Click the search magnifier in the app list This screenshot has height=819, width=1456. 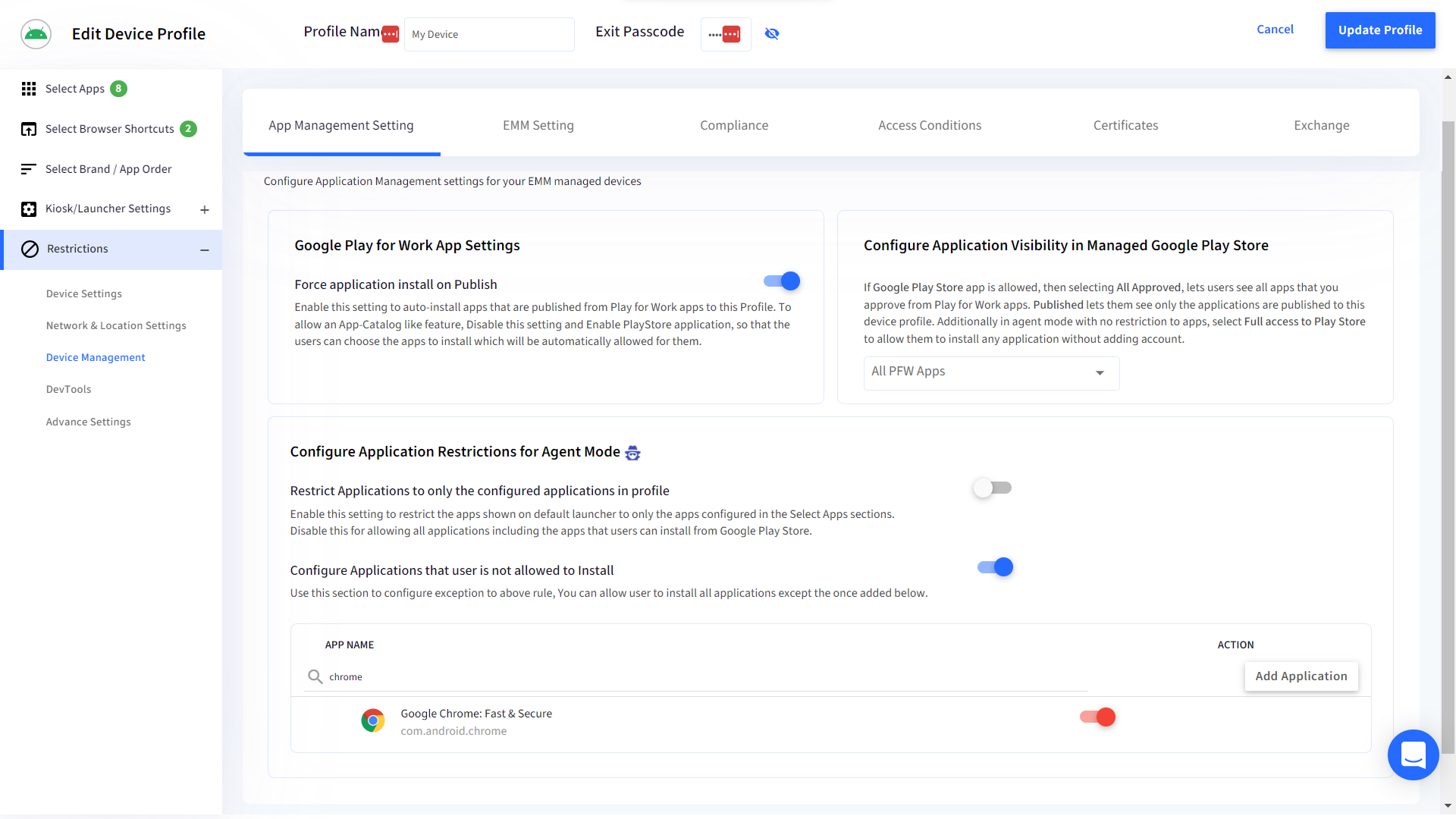point(314,676)
